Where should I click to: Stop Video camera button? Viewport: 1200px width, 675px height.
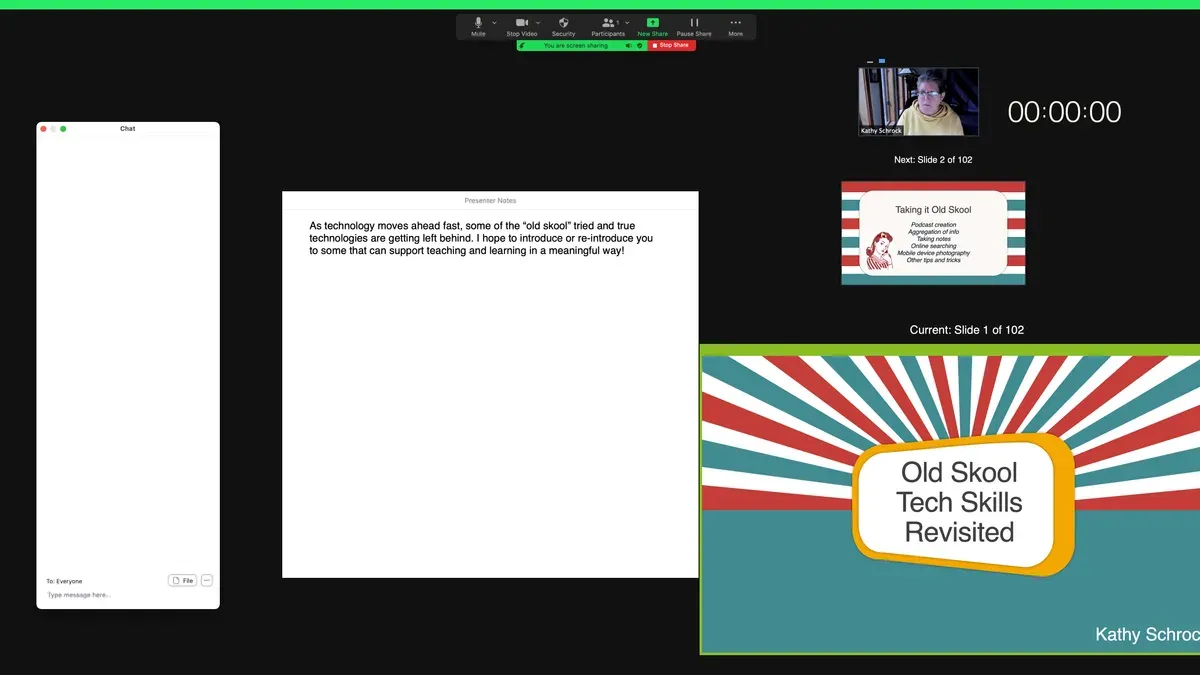pos(522,26)
